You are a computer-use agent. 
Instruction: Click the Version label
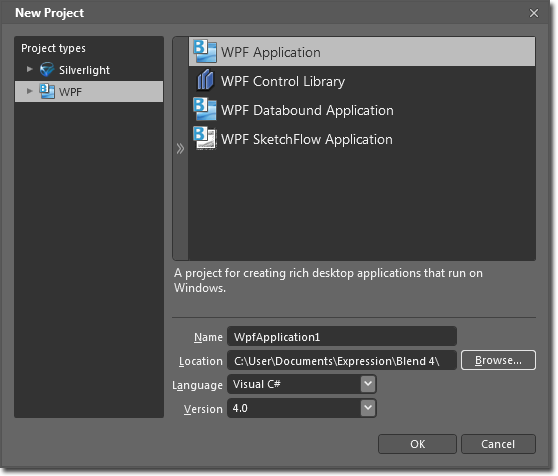tap(203, 409)
